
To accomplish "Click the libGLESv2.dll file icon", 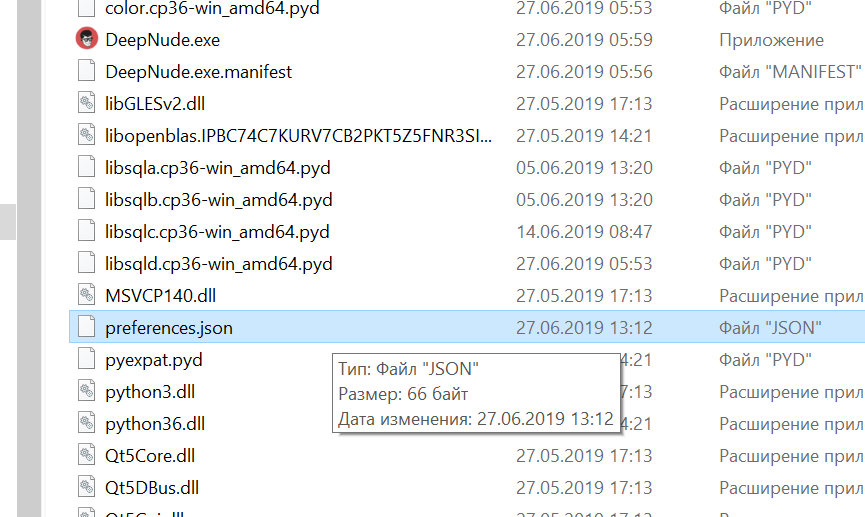I will (87, 103).
